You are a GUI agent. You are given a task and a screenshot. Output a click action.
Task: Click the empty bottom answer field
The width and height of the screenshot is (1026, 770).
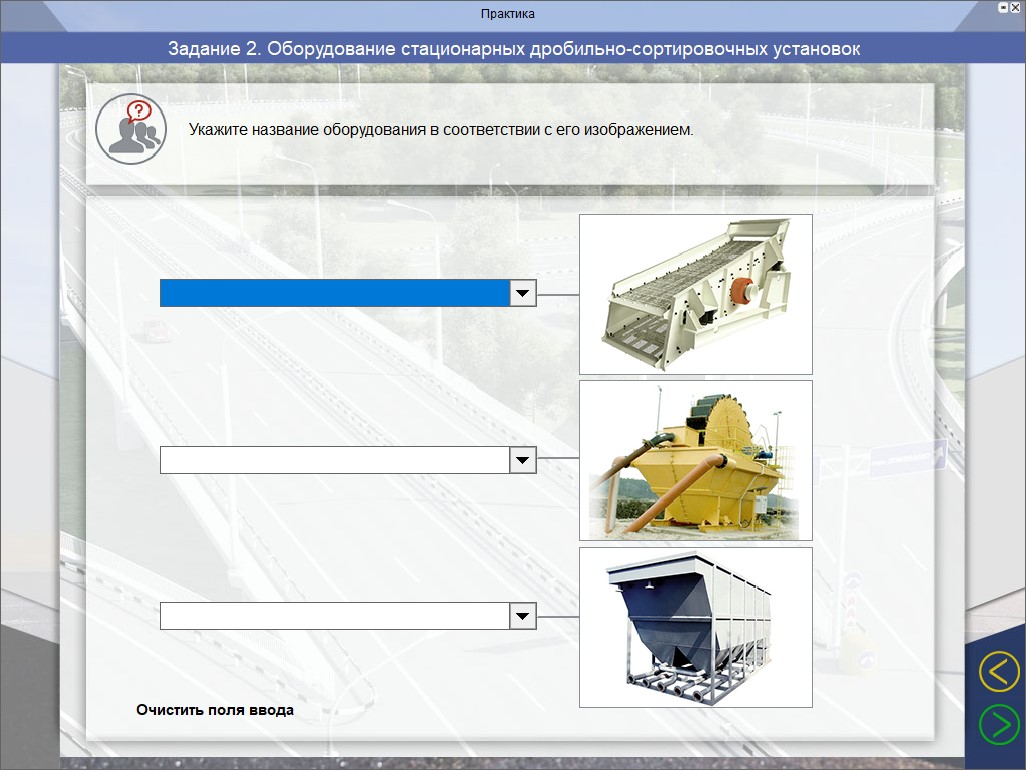[x=335, y=616]
